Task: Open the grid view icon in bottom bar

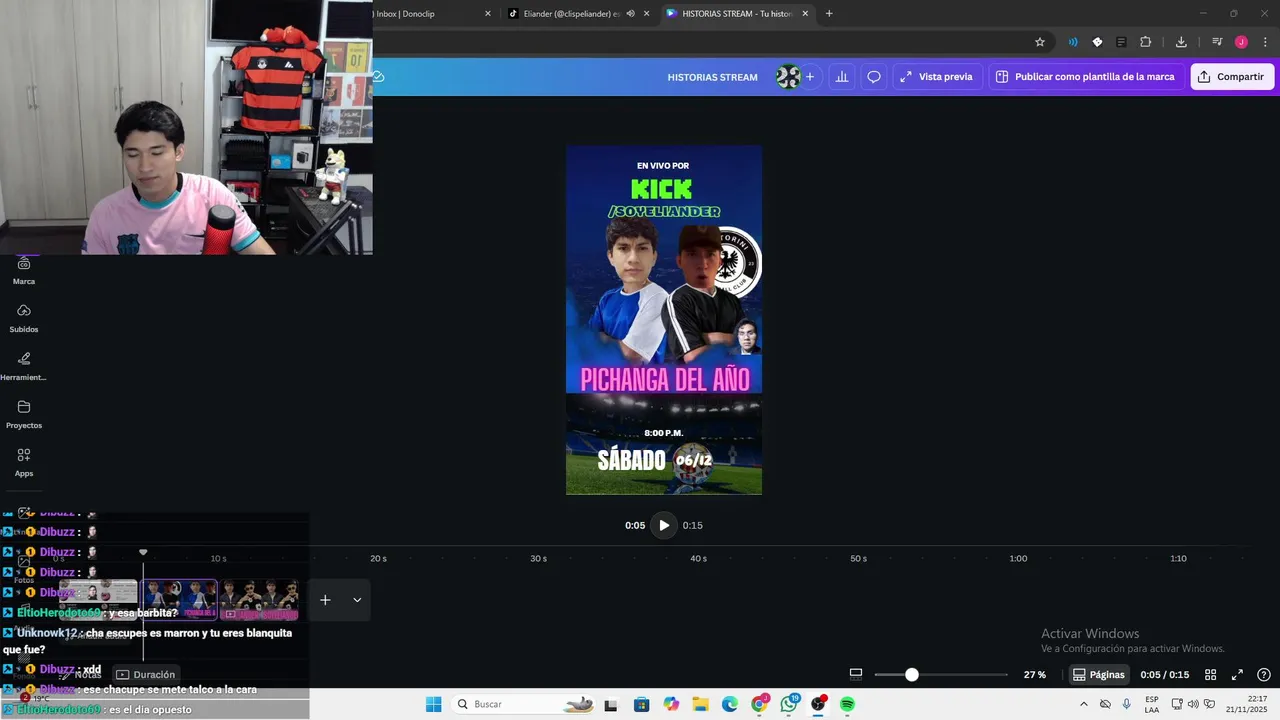Action: (x=1210, y=675)
